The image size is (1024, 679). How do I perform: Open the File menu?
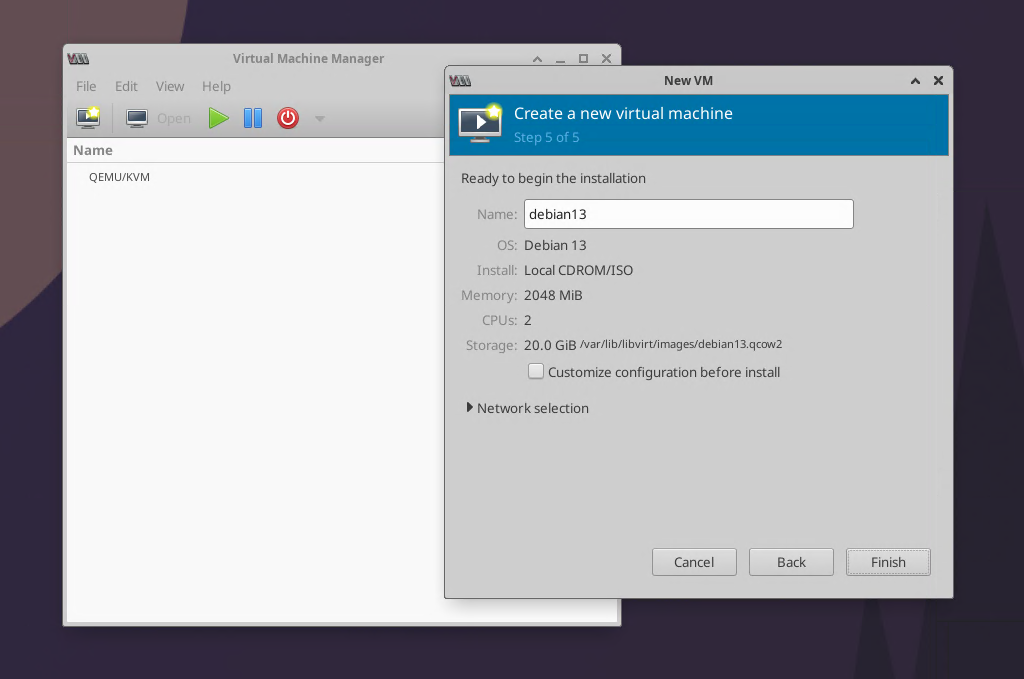(86, 87)
